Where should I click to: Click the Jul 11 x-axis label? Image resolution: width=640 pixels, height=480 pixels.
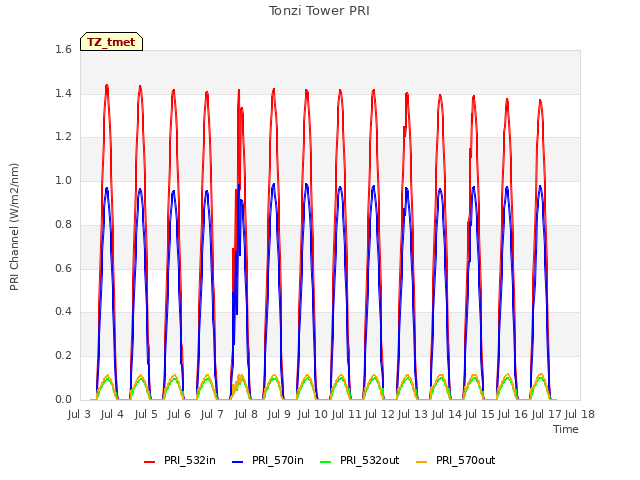coord(347,414)
